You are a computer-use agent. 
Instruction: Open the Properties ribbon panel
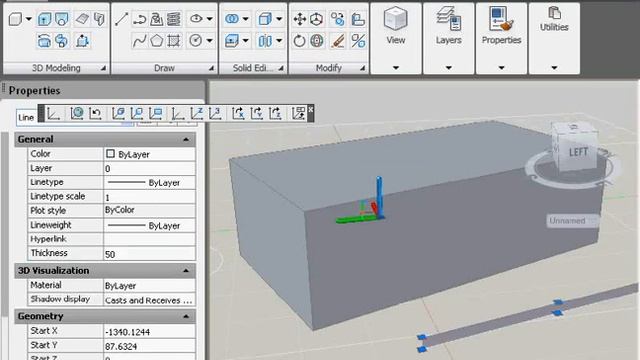click(x=501, y=38)
